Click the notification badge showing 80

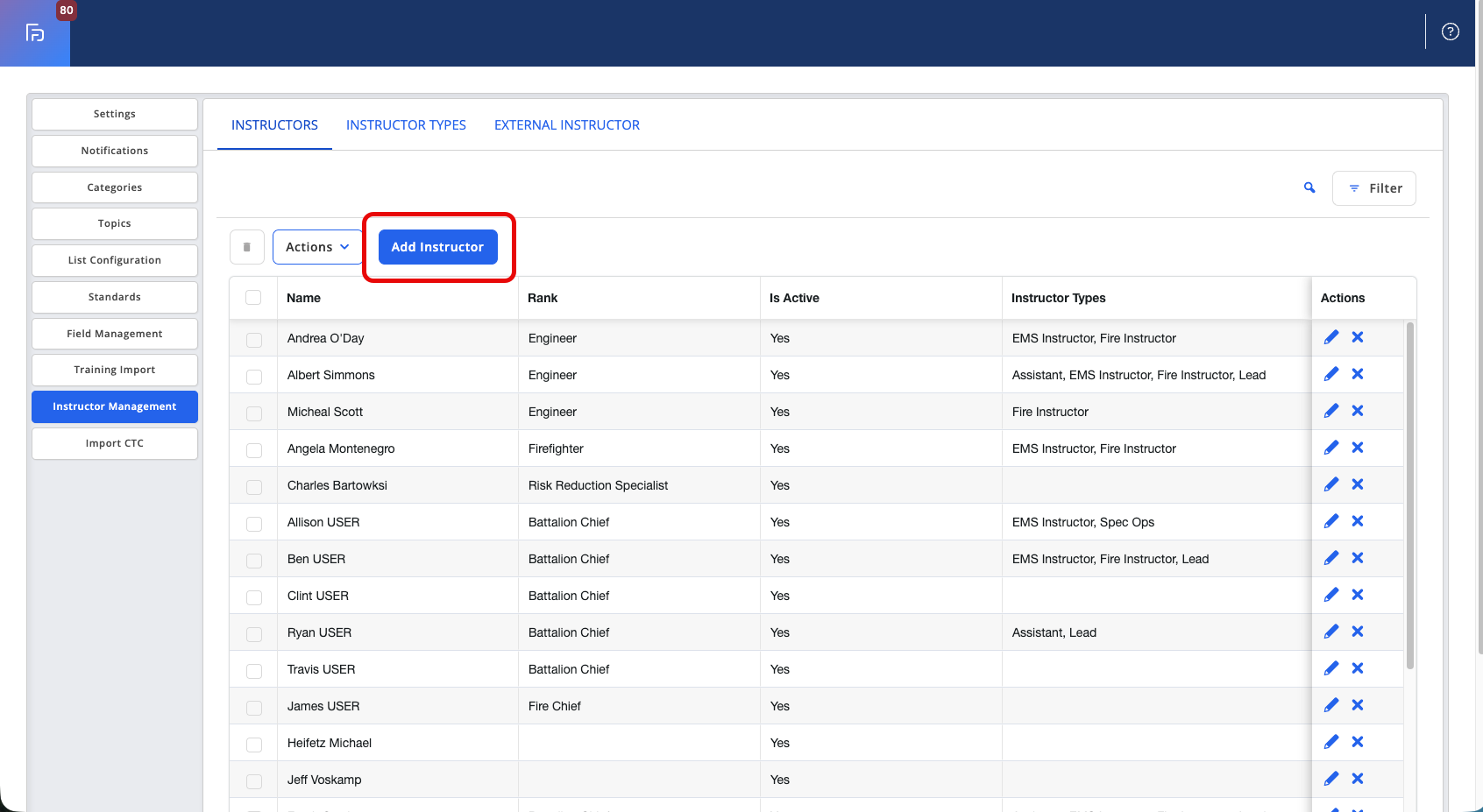67,11
